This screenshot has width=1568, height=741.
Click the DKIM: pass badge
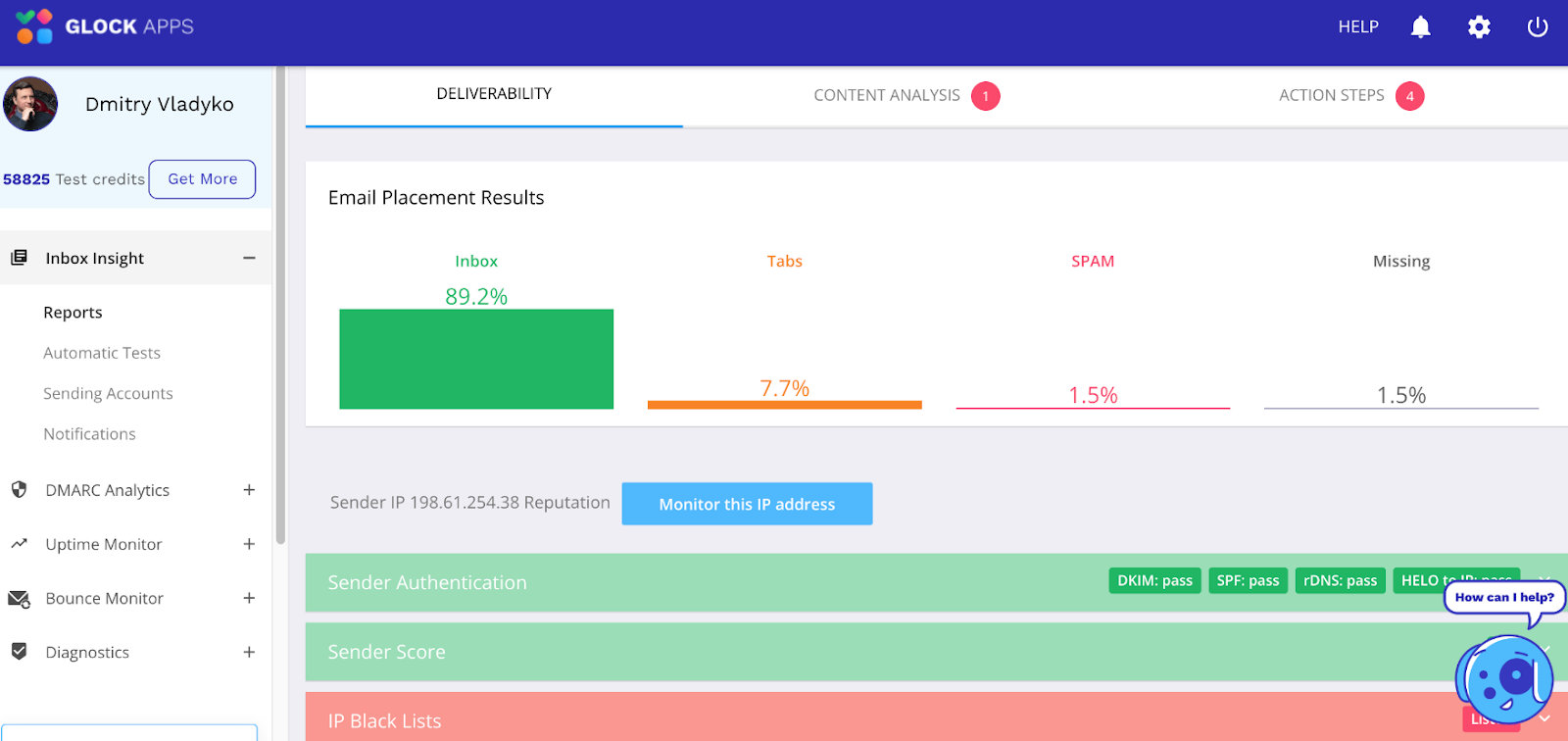(x=1154, y=581)
